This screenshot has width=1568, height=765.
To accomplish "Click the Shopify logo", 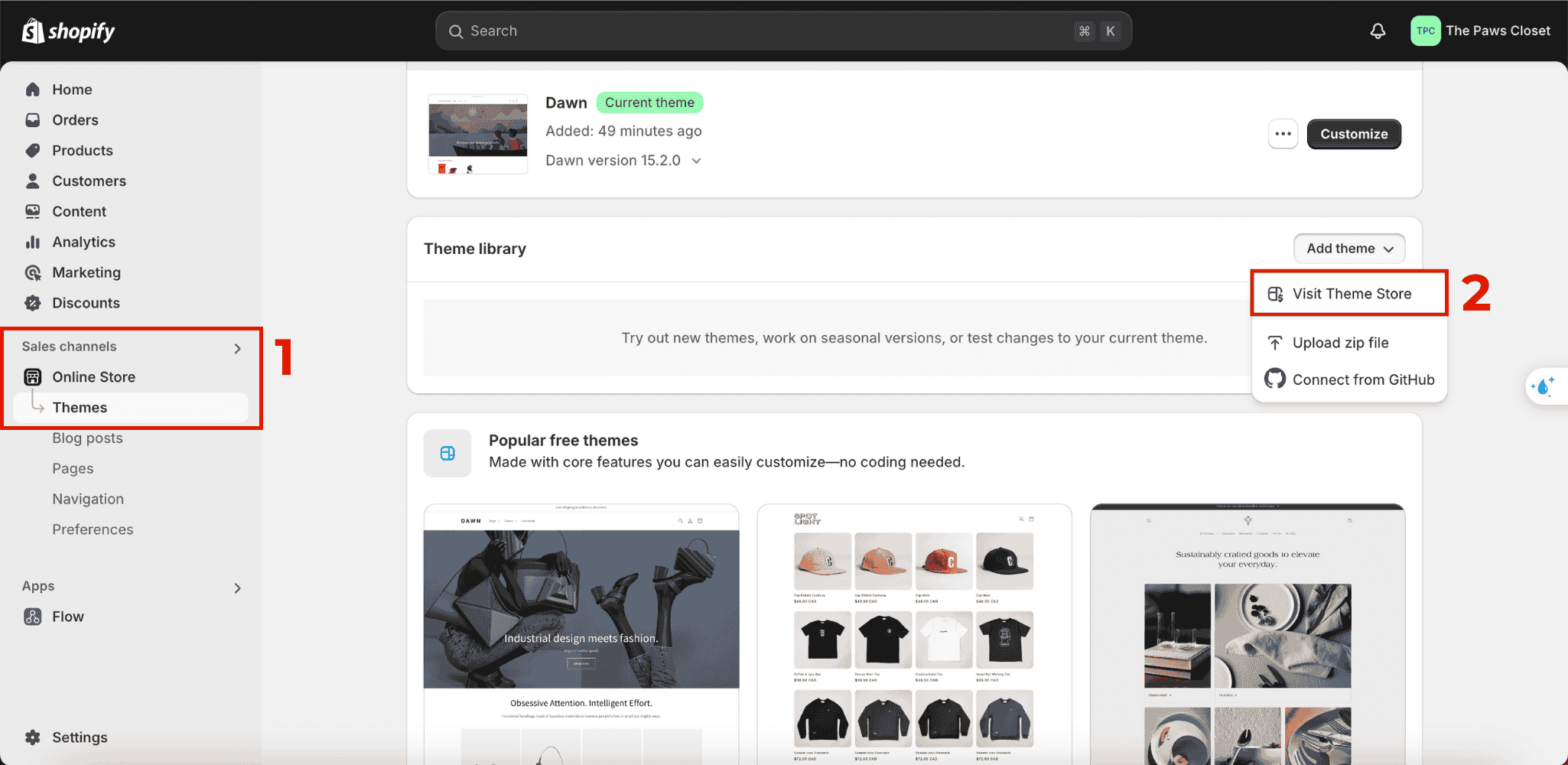I will [68, 31].
